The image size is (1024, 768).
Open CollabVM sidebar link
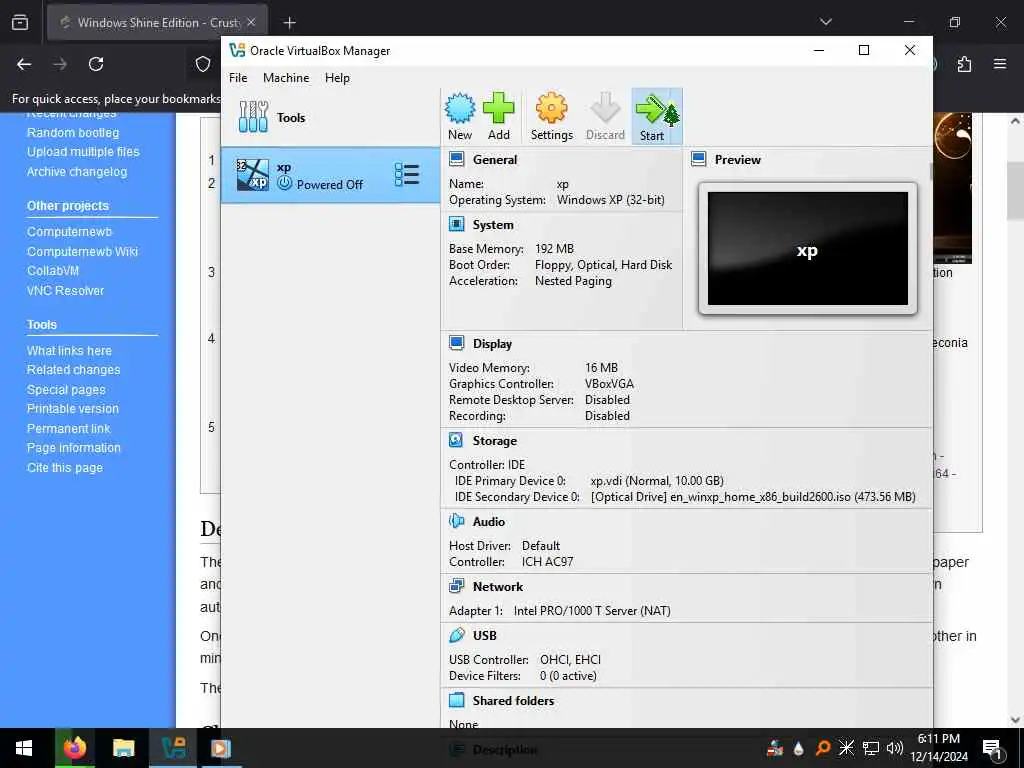tap(53, 270)
